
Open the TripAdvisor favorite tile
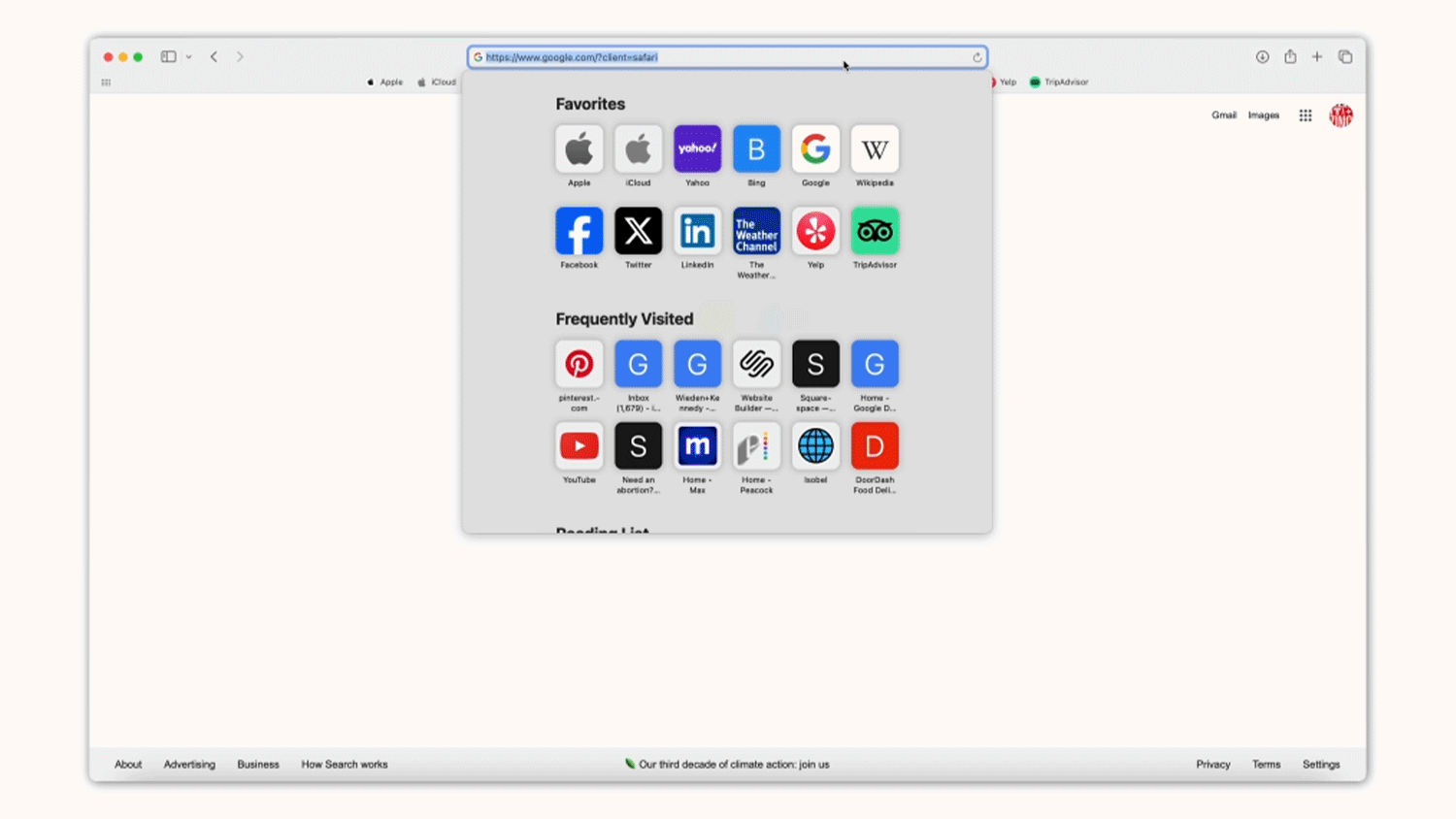[x=875, y=231]
